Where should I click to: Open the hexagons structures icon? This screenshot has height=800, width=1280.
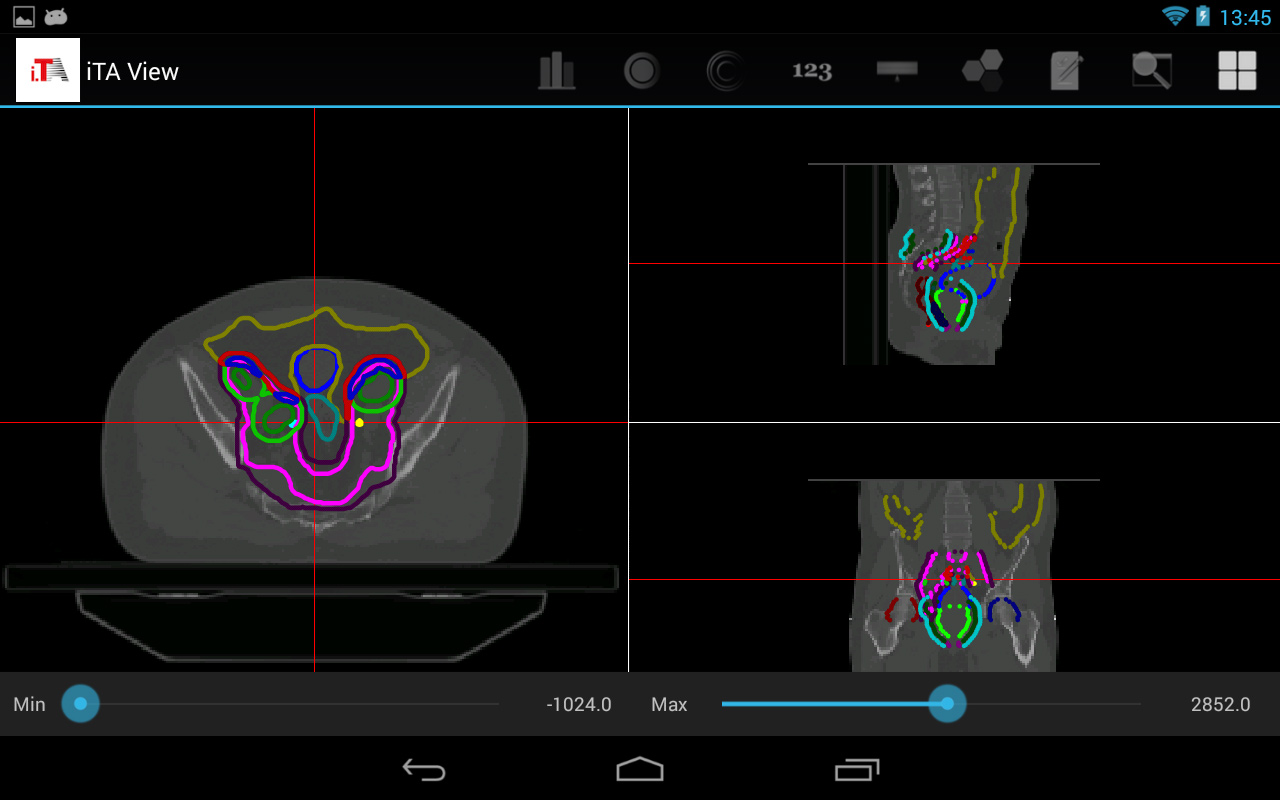983,71
